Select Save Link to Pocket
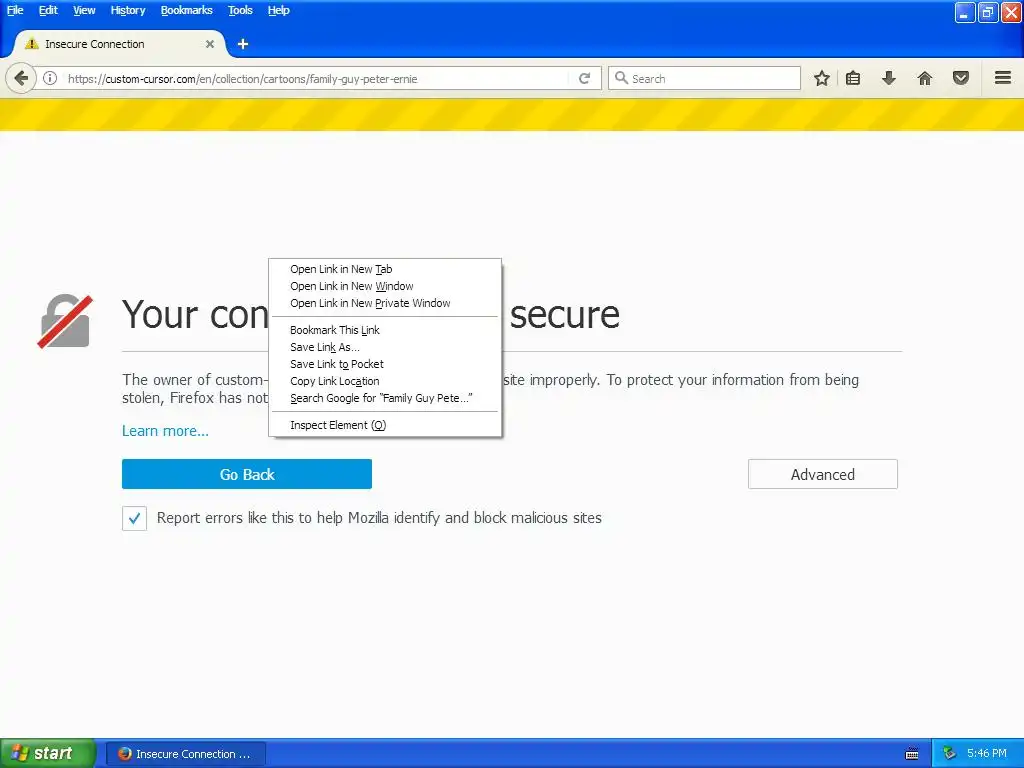Image resolution: width=1024 pixels, height=768 pixels. 385,364
